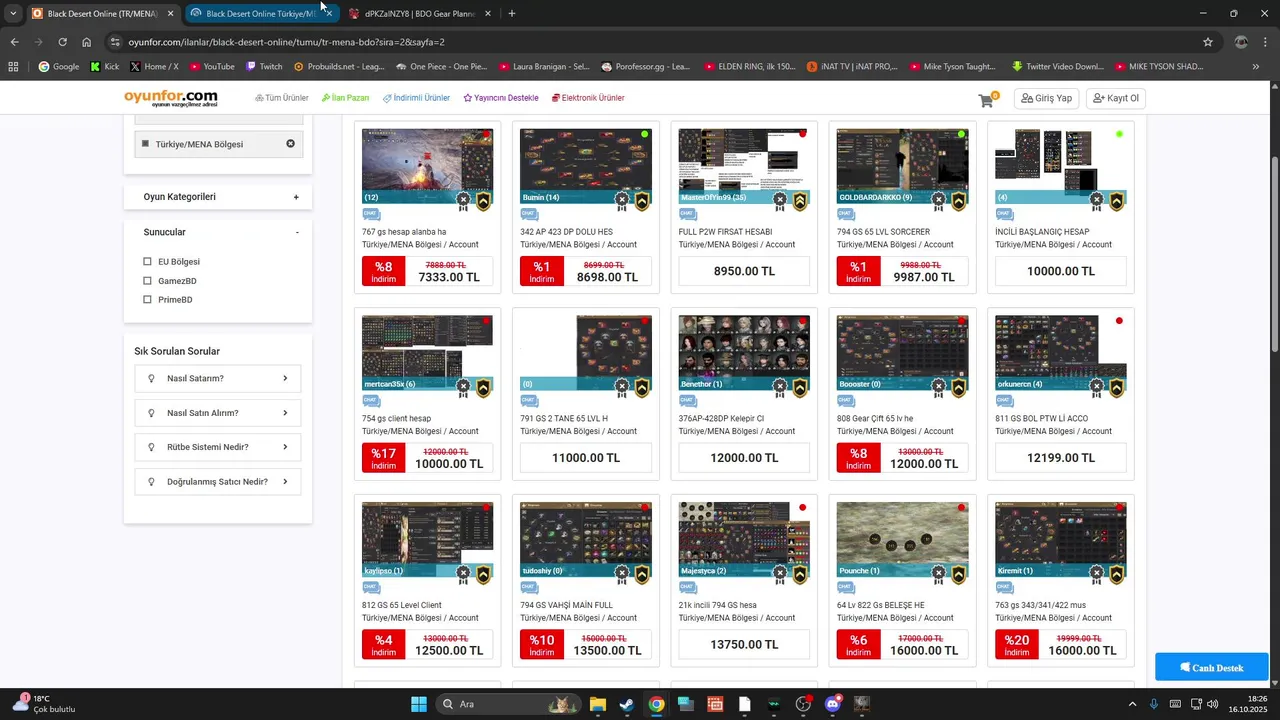Click the oyunfor.com logo
Screen dimensions: 1280x720
pyautogui.click(x=170, y=99)
